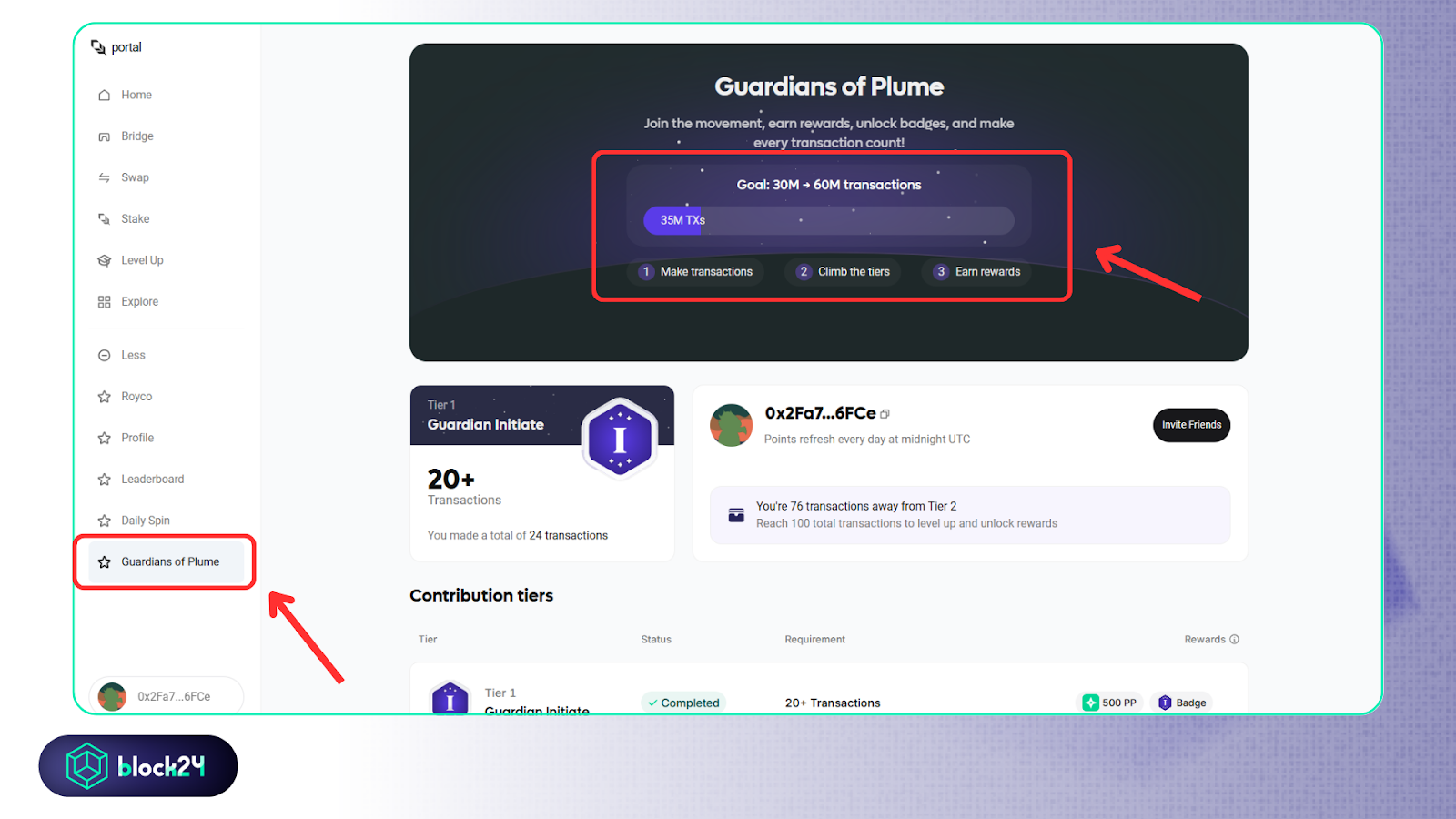1456x819 pixels.
Task: Collapse sidebar items with Less
Action: coord(133,356)
